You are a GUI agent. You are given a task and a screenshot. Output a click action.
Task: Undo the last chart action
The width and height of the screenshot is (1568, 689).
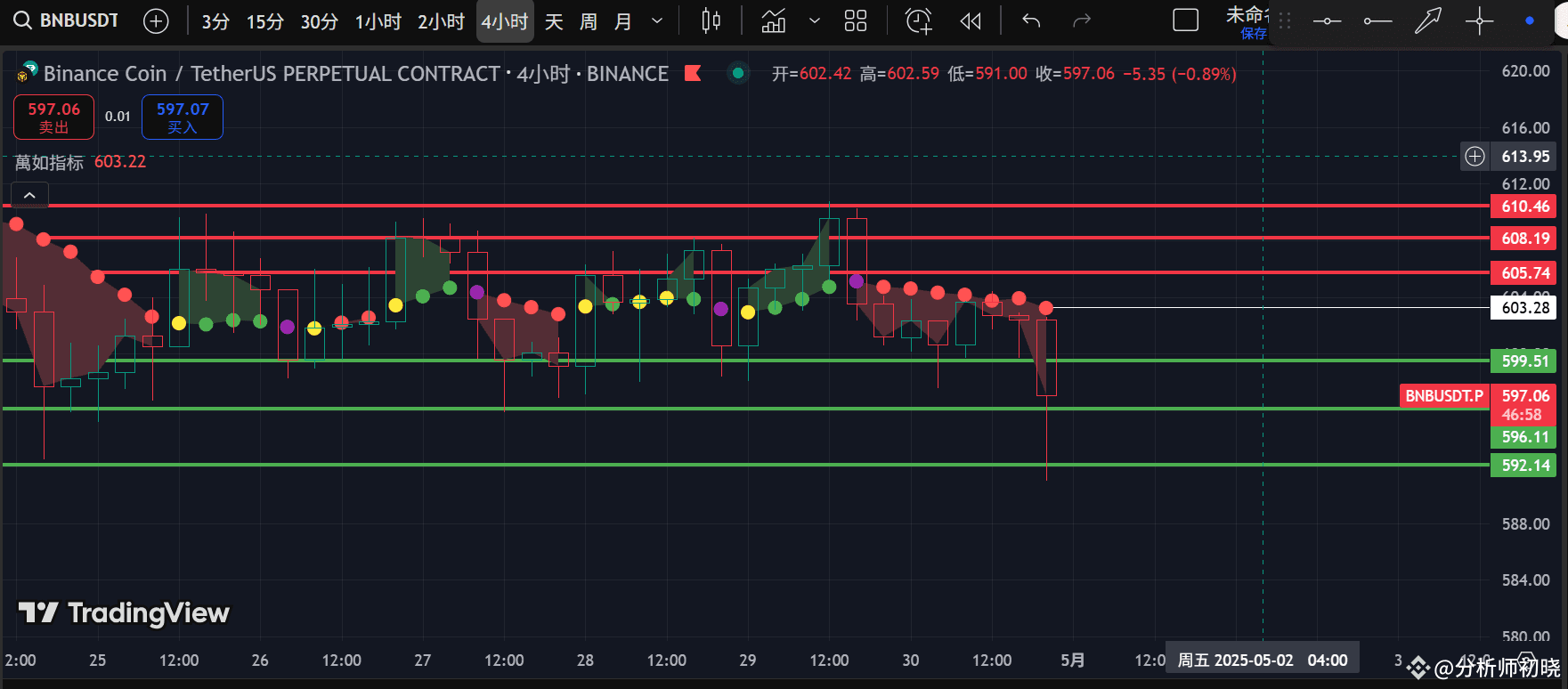(1031, 20)
